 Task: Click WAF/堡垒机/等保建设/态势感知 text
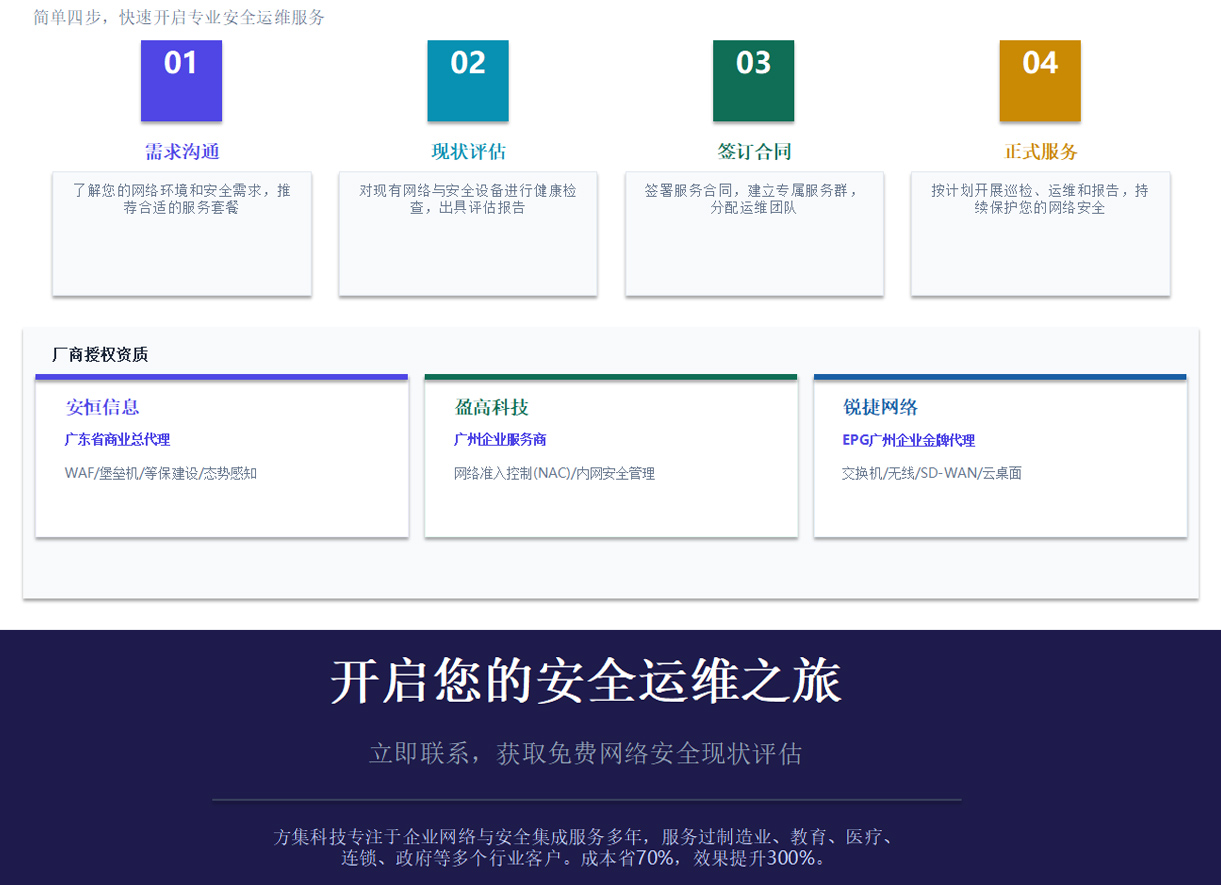[x=161, y=473]
